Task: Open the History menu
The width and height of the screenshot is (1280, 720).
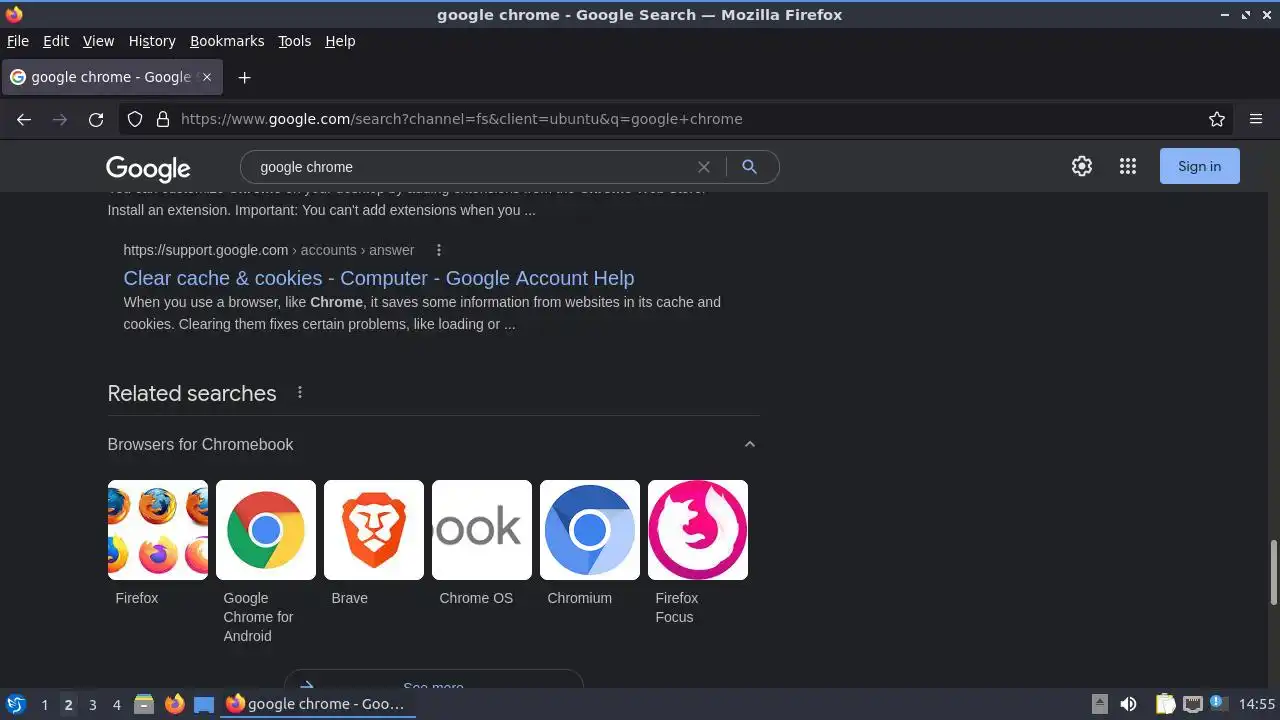Action: coord(152,41)
